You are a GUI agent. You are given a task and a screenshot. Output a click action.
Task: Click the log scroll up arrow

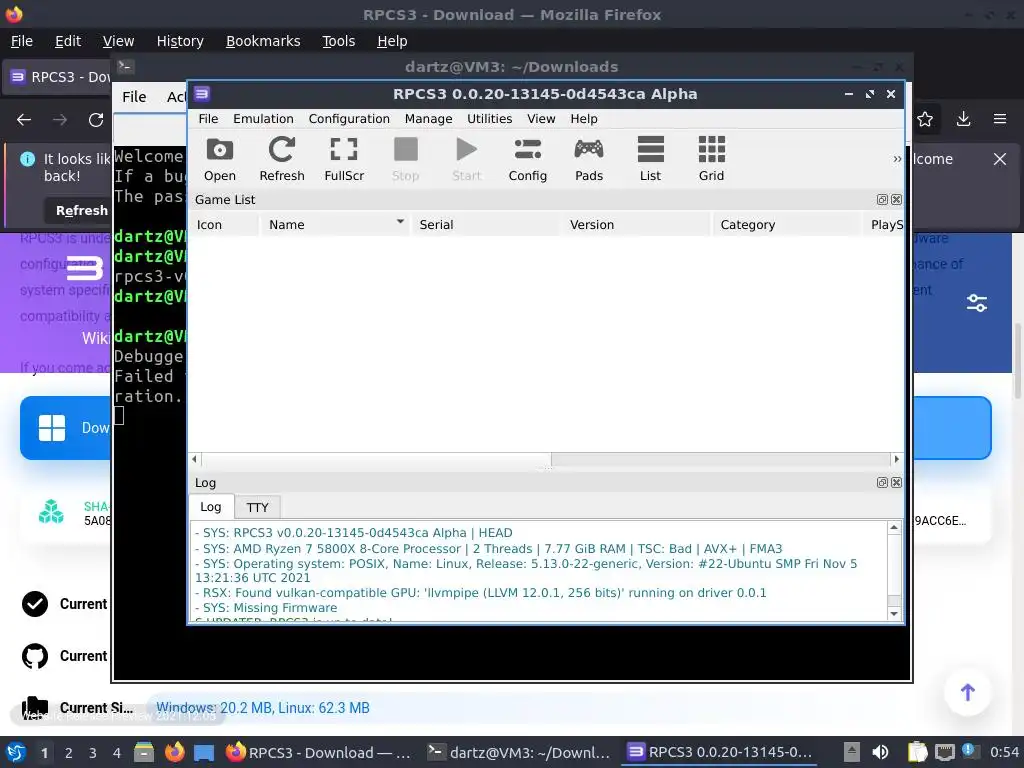pyautogui.click(x=894, y=527)
